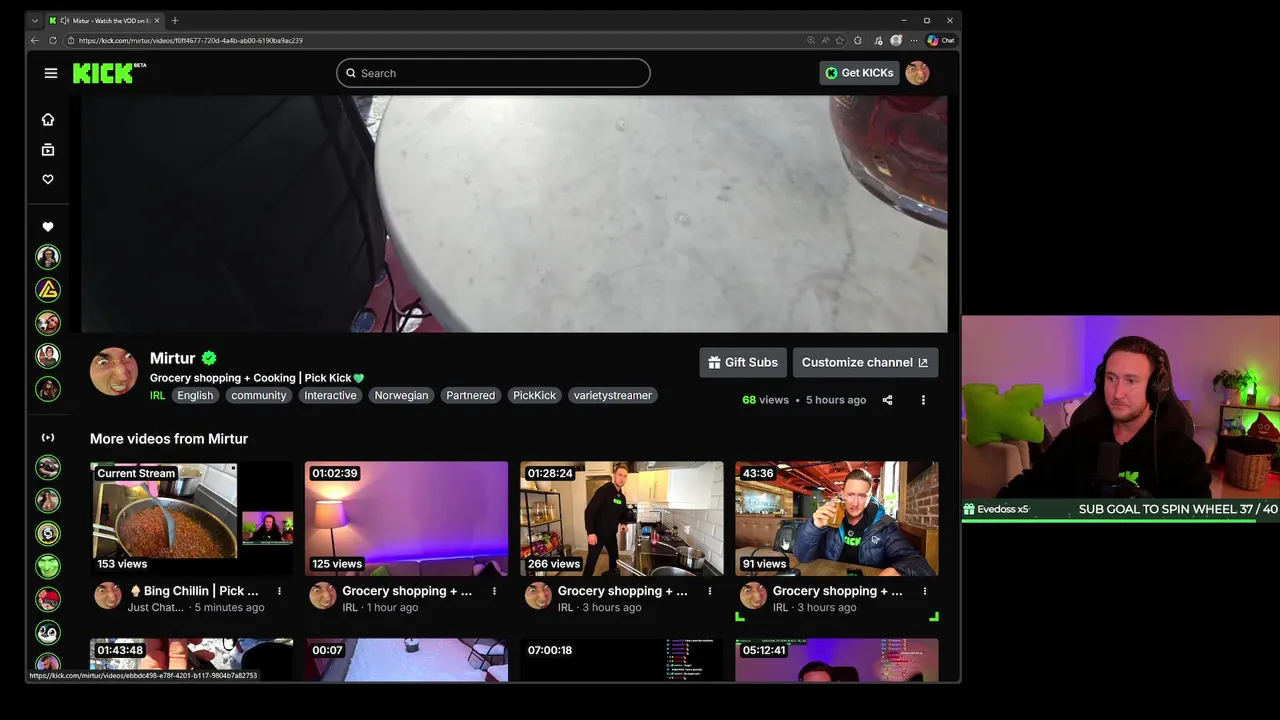Click the stream title Grocery shopping + Cooking
Viewport: 1280px width, 720px height.
click(257, 378)
